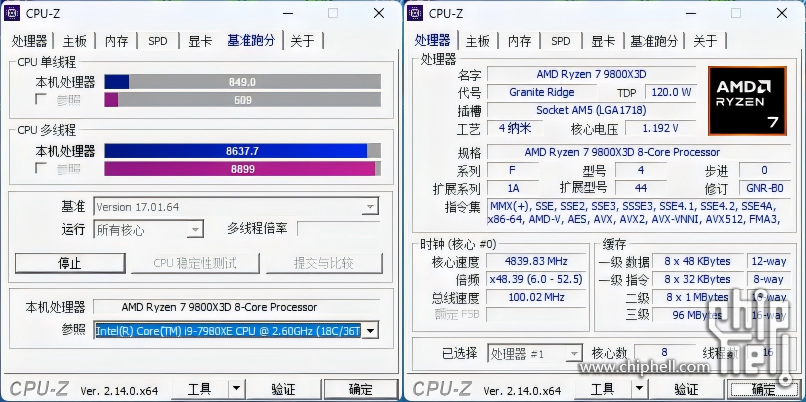Click core speed value 4839.83 MHz
Screen dimensions: 806x402
(x=536, y=261)
